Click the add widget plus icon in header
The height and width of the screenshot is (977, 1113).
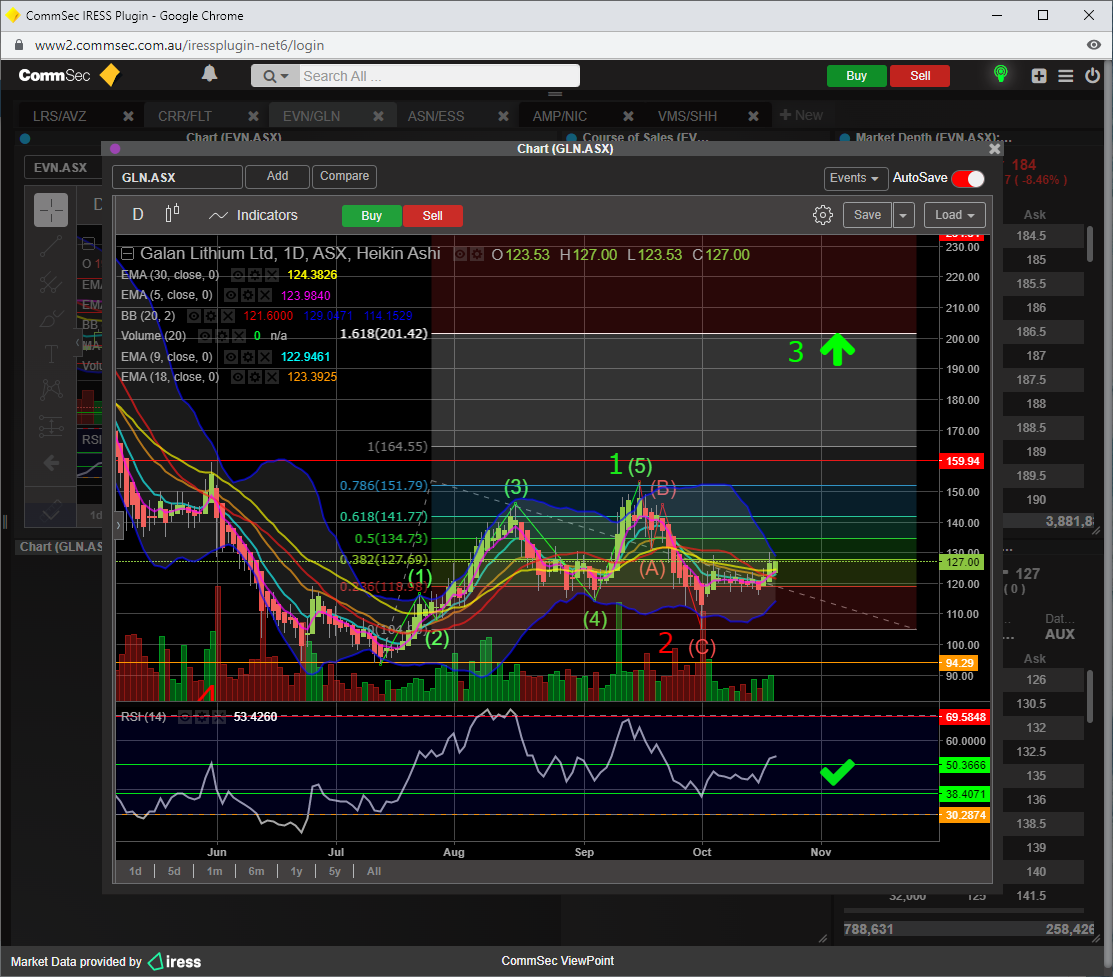pyautogui.click(x=1039, y=76)
